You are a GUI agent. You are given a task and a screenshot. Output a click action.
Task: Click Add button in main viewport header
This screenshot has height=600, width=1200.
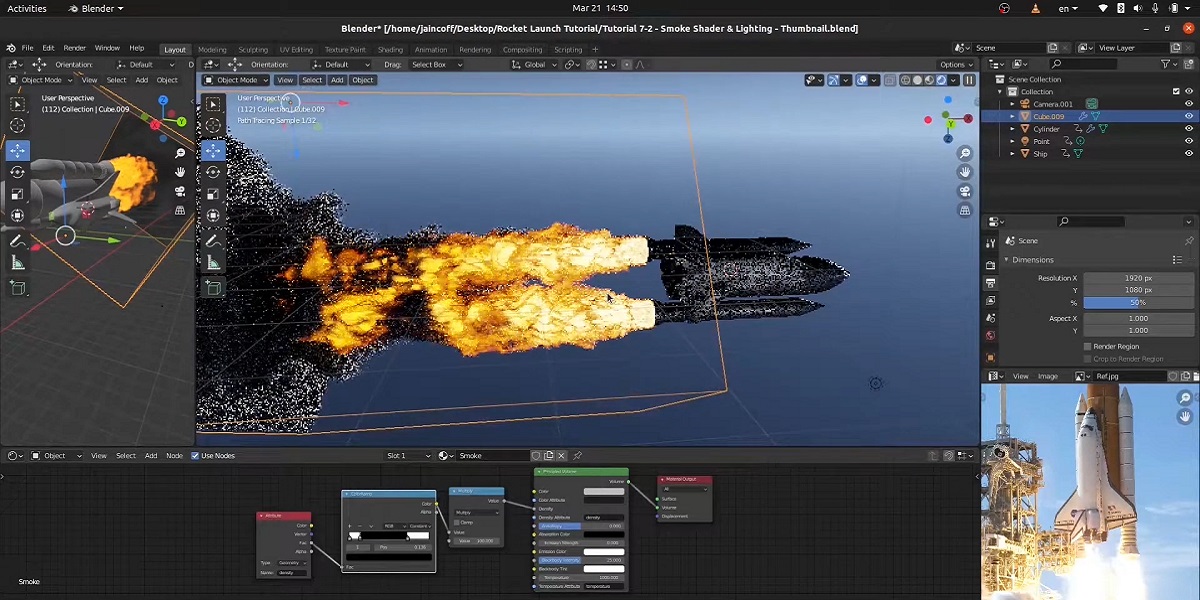click(x=337, y=80)
